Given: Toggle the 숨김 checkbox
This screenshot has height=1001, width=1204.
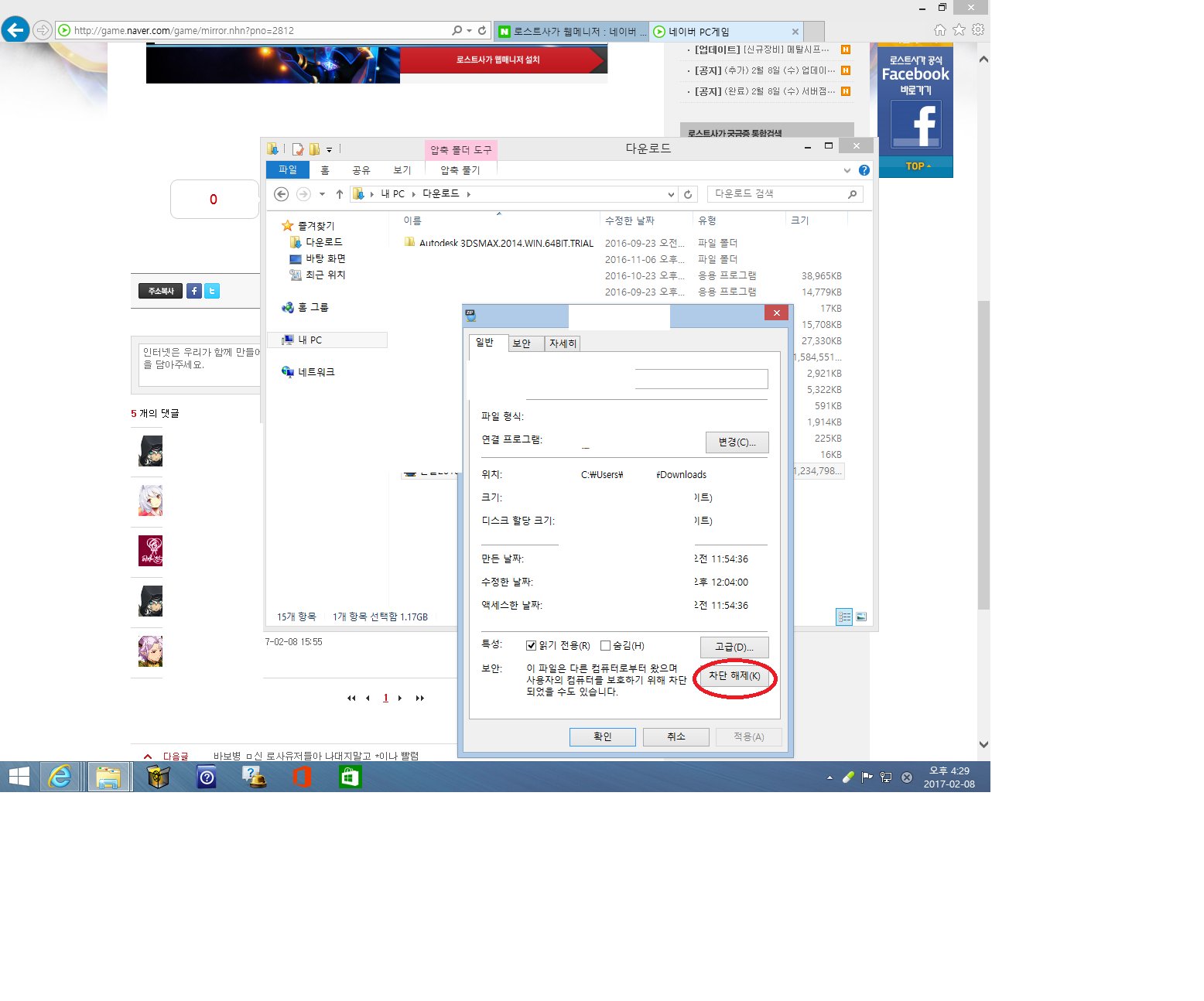Looking at the screenshot, I should coord(606,645).
